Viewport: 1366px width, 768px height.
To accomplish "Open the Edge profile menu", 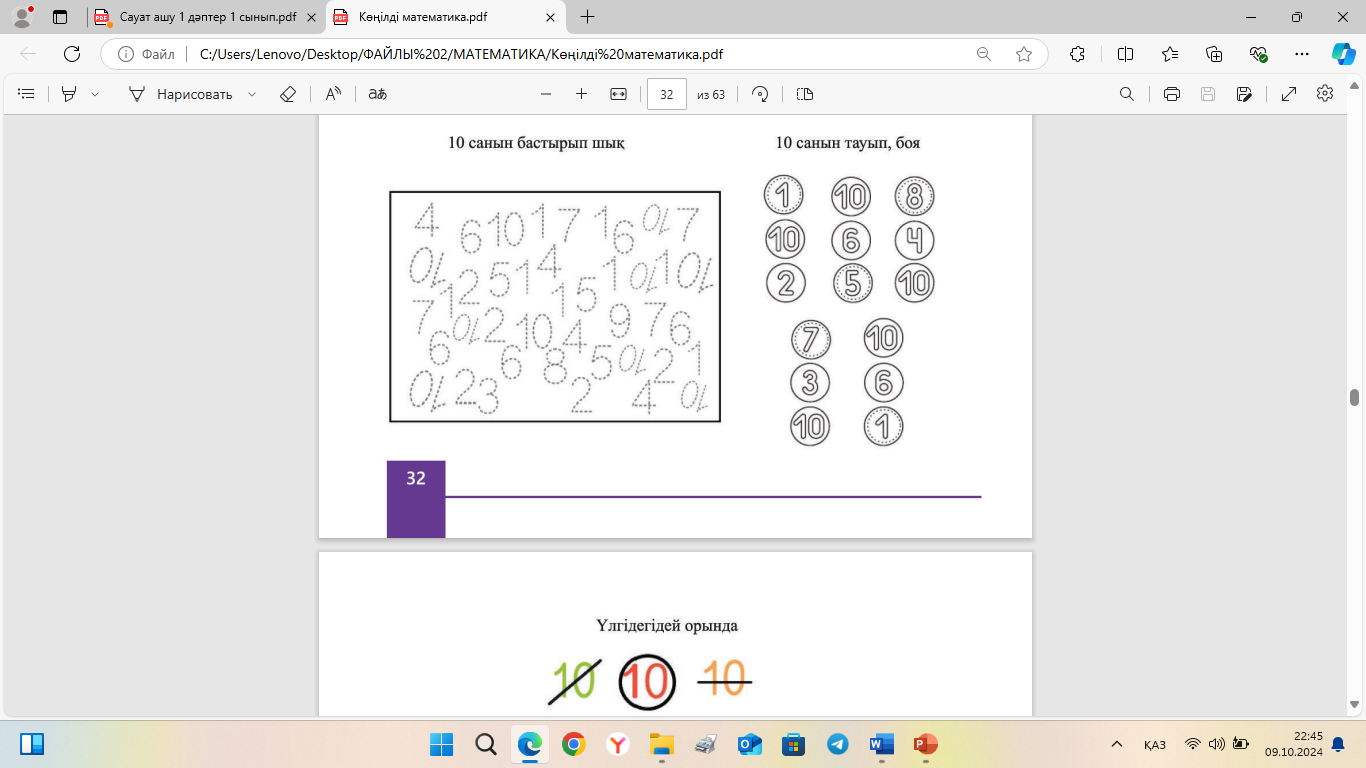I will [x=22, y=17].
